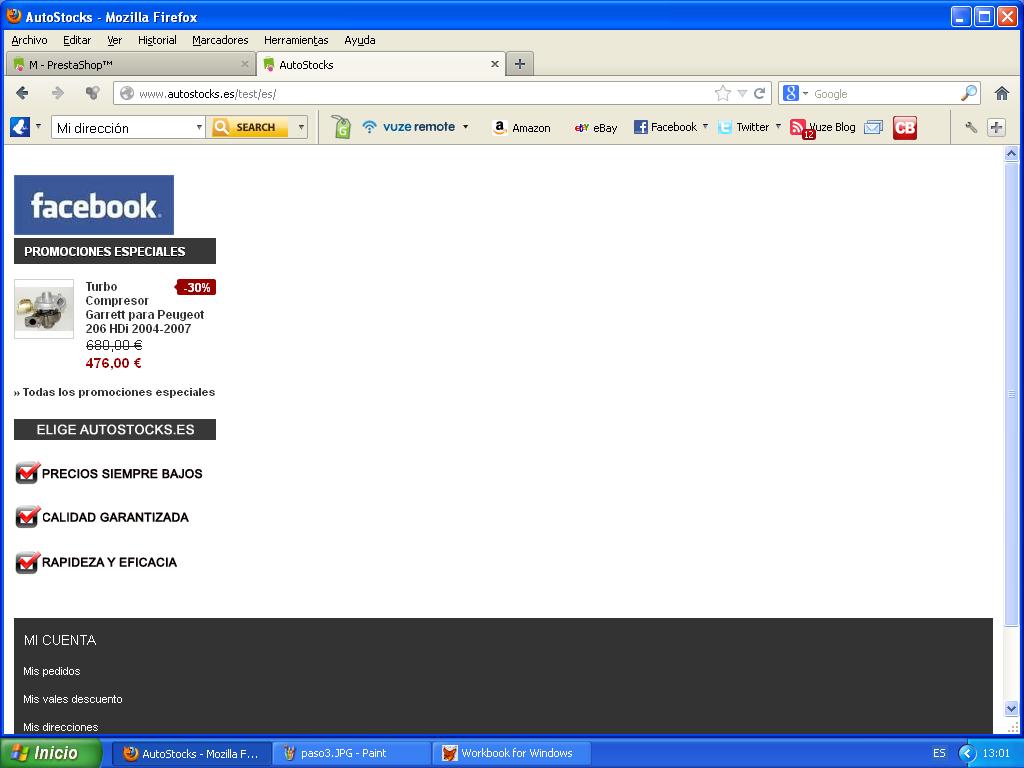Bookmark this page with the star icon

[x=722, y=93]
